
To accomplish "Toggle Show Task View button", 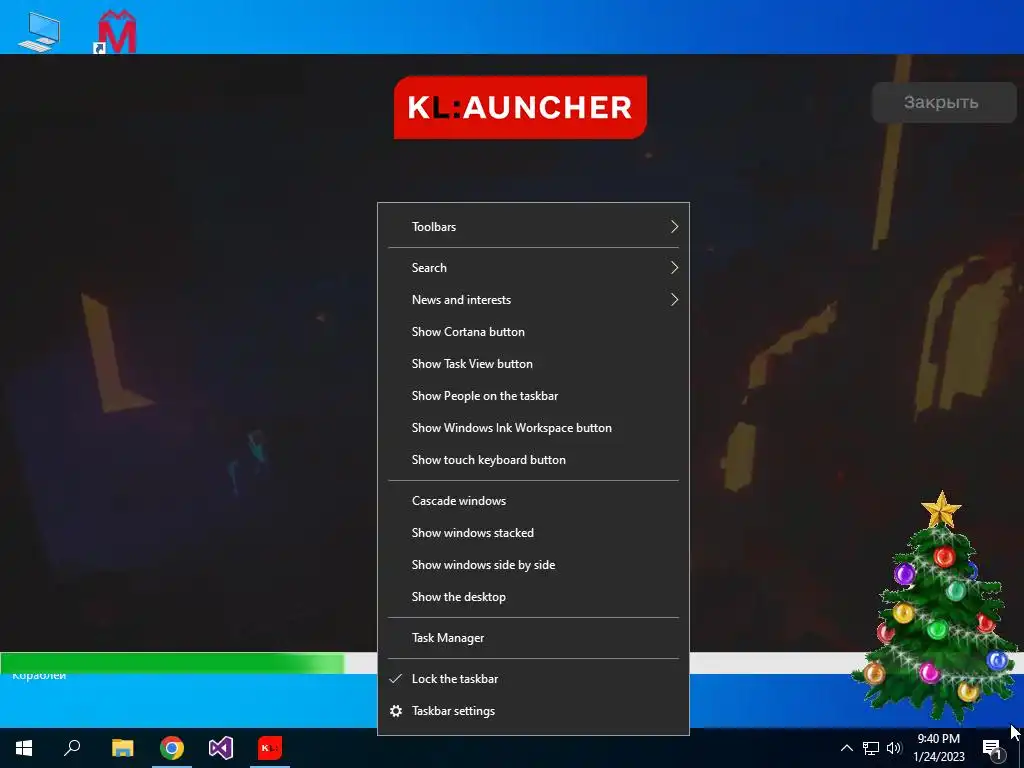I will 534,364.
